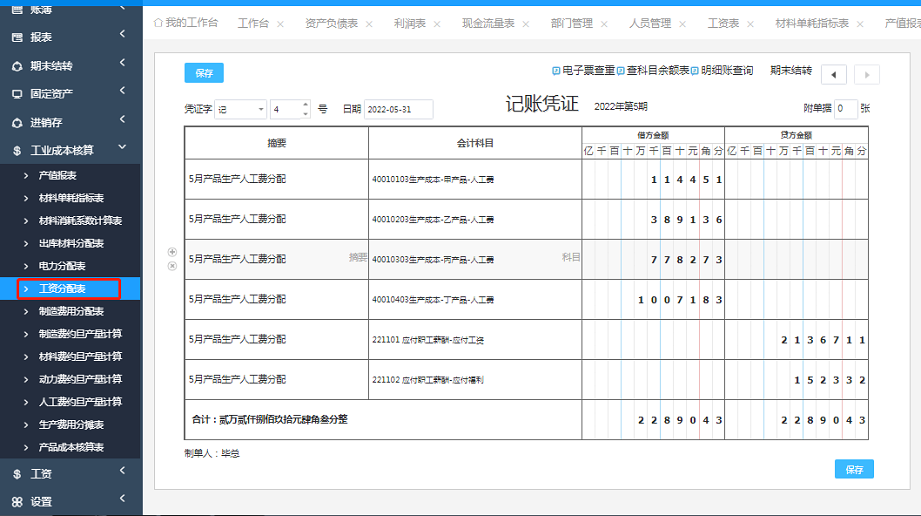Close the 工资表 tab
Screen dimensions: 921x516
[x=750, y=24]
